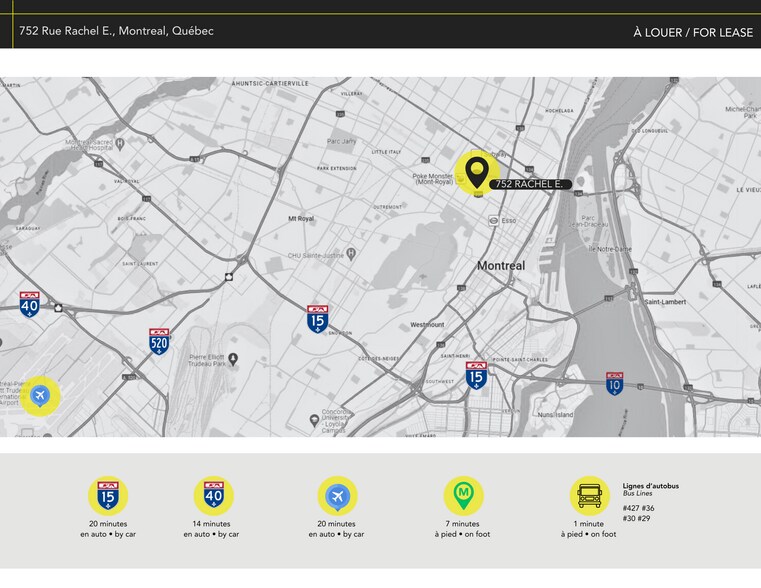Click the Highway 10 shield on the map
761x588 pixels.
point(615,383)
